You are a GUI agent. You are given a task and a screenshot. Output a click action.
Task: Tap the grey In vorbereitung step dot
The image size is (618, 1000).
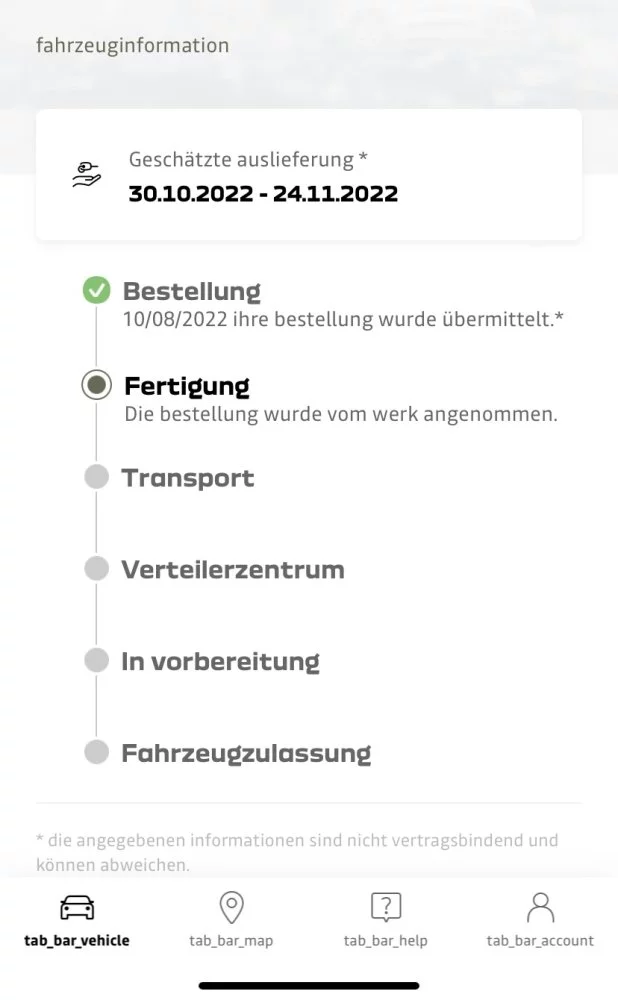96,661
